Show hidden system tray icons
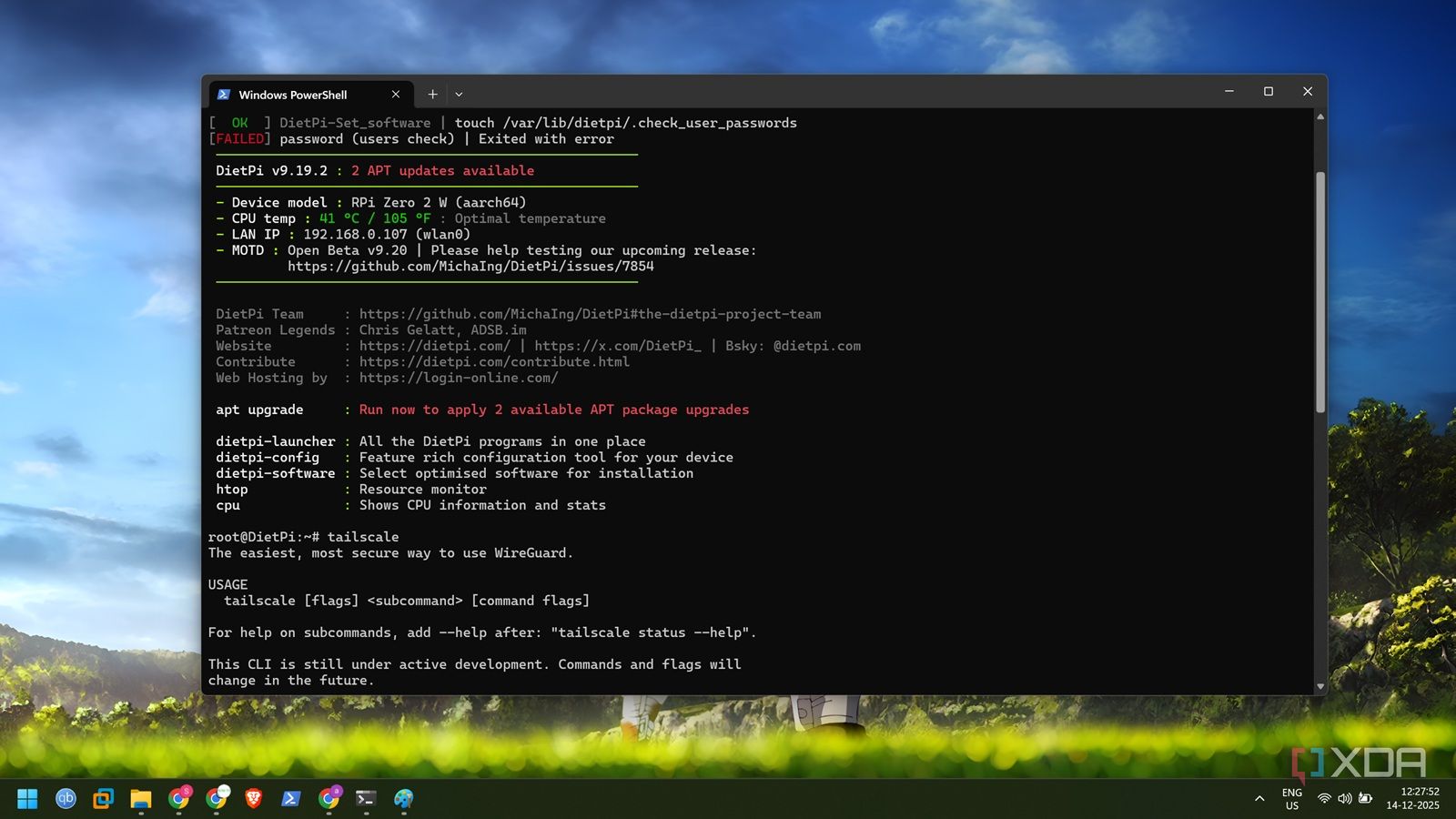This screenshot has width=1456, height=819. [1259, 799]
